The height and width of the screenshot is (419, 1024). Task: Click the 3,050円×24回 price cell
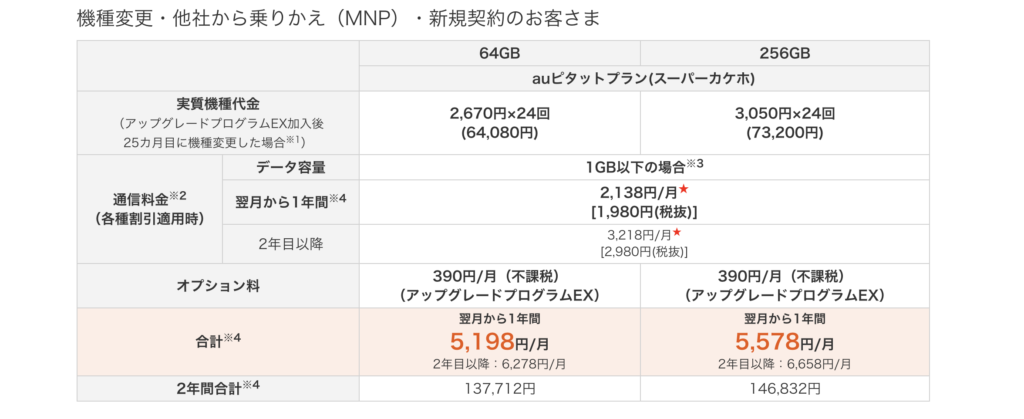click(x=785, y=123)
